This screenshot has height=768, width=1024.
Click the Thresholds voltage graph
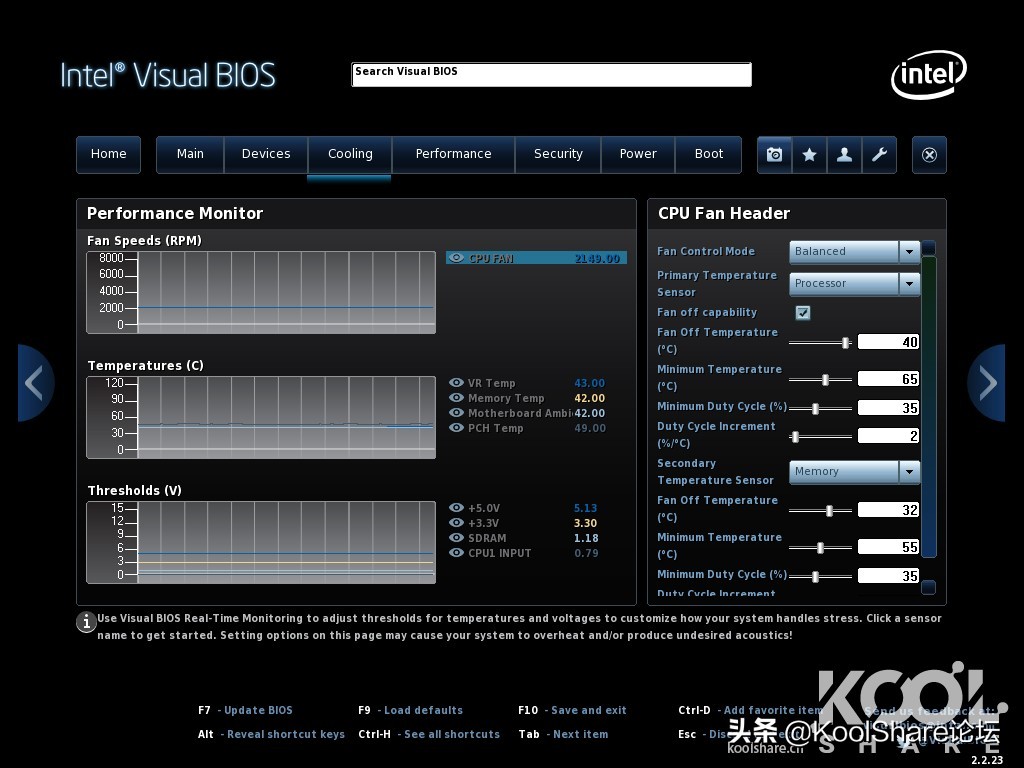click(x=261, y=542)
